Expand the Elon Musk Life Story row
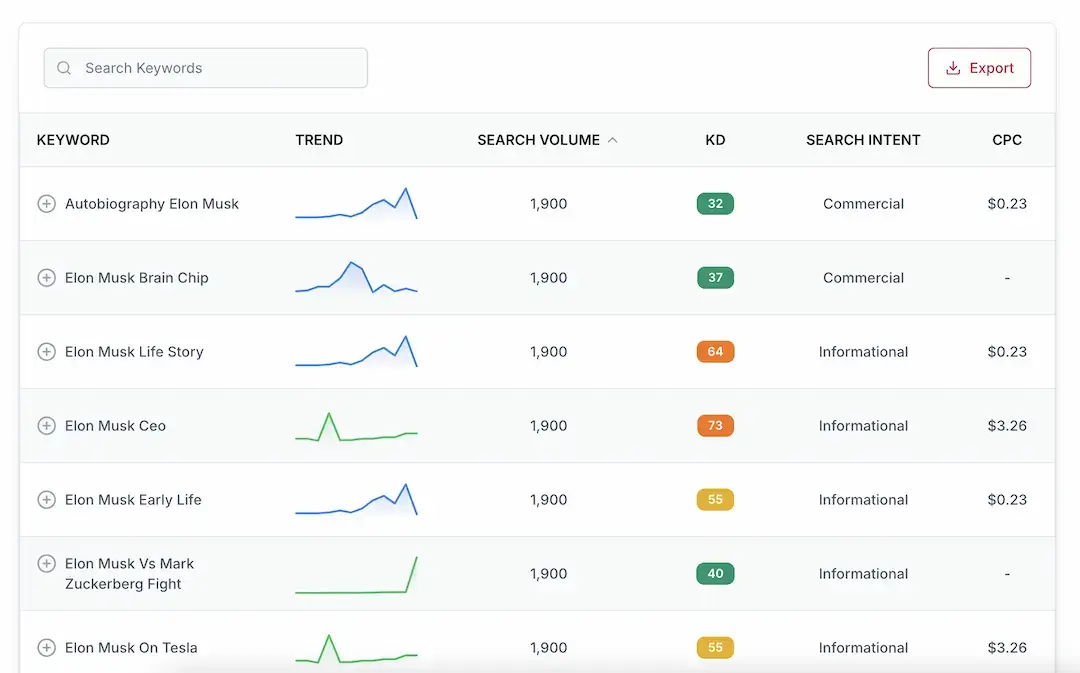Image resolution: width=1080 pixels, height=673 pixels. click(x=46, y=352)
